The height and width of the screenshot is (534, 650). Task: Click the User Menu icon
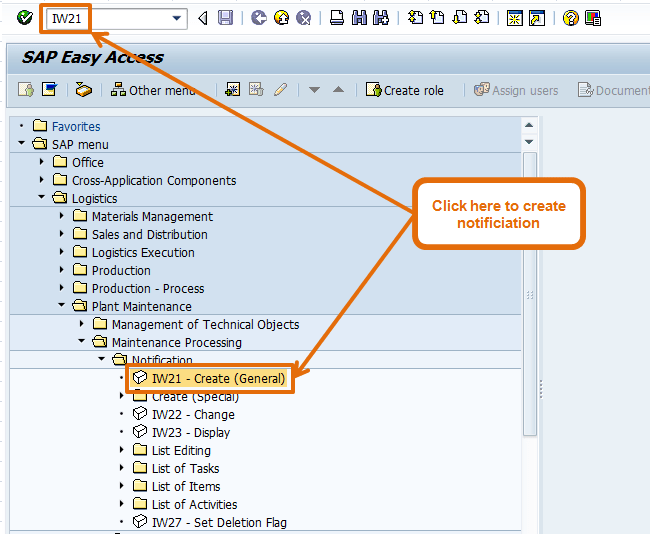coord(26,90)
